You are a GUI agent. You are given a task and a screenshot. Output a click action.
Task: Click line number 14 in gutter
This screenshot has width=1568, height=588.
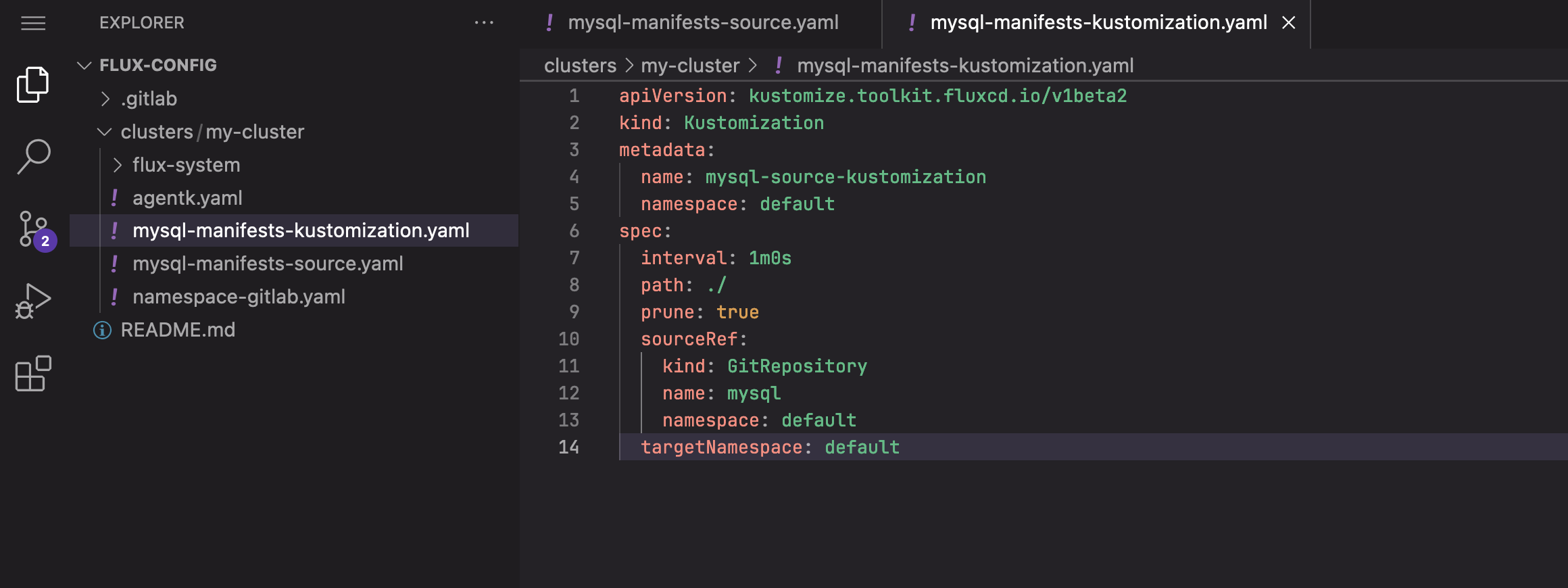568,447
